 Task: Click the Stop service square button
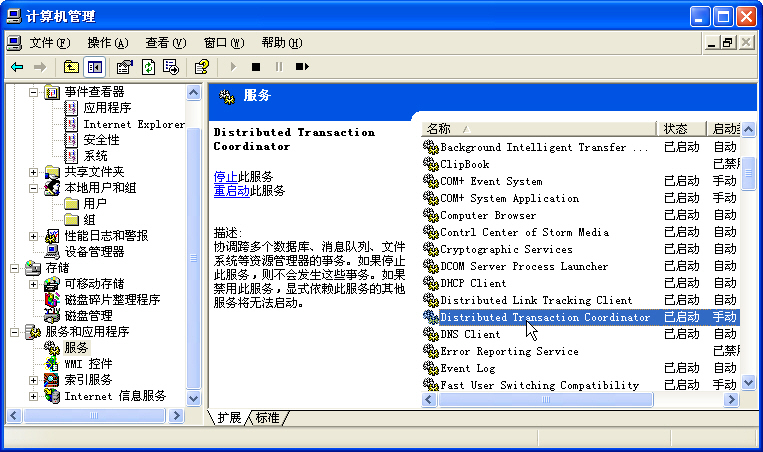(x=256, y=67)
